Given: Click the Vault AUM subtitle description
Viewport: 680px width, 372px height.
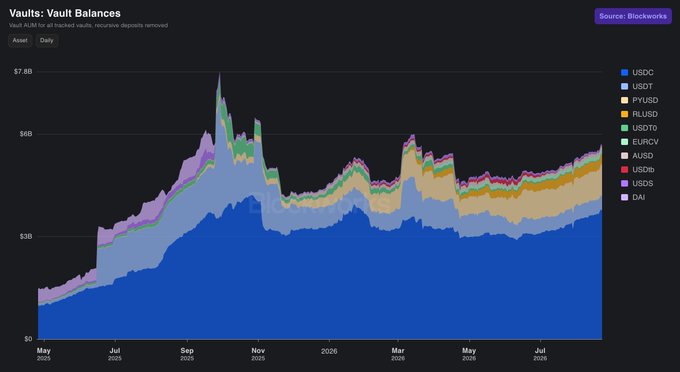Looking at the screenshot, I should (x=88, y=26).
